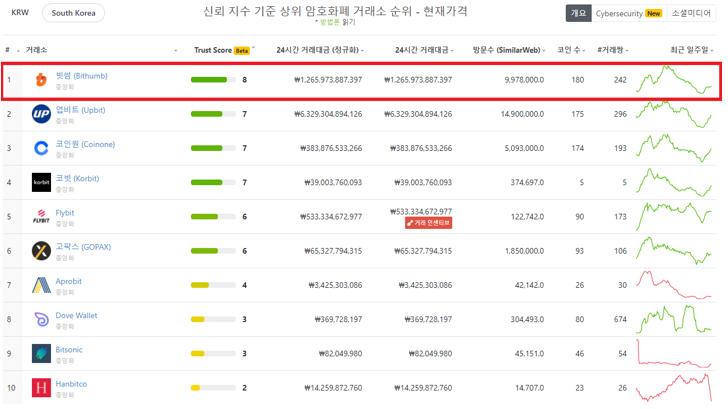
Task: Sort by 24시간 거래대금 (정규화) column
Action: pos(318,50)
